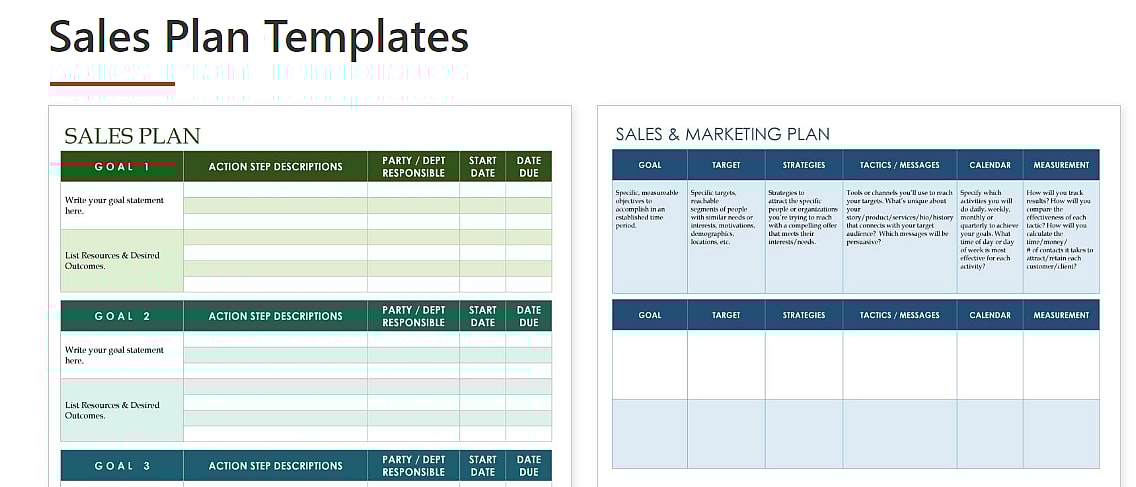Click the GOAL header in the lower marketing table
The width and height of the screenshot is (1136, 487).
650,315
